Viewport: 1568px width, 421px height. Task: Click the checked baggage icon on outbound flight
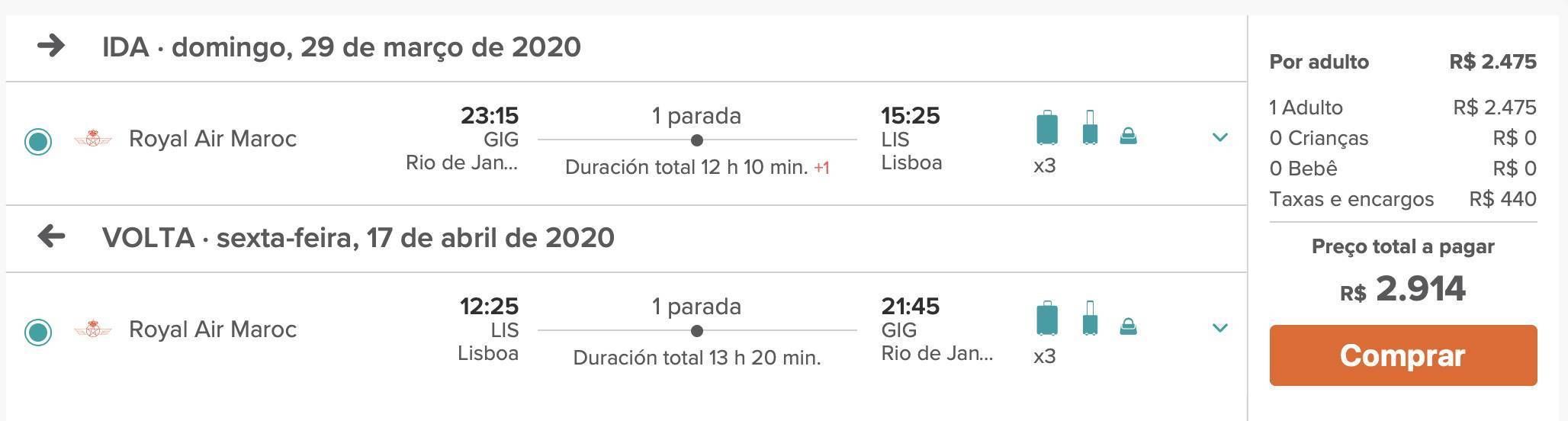1047,127
